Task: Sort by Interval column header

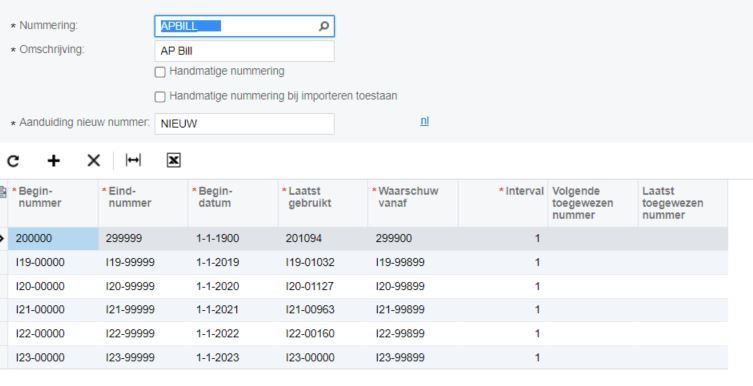Action: (503, 204)
